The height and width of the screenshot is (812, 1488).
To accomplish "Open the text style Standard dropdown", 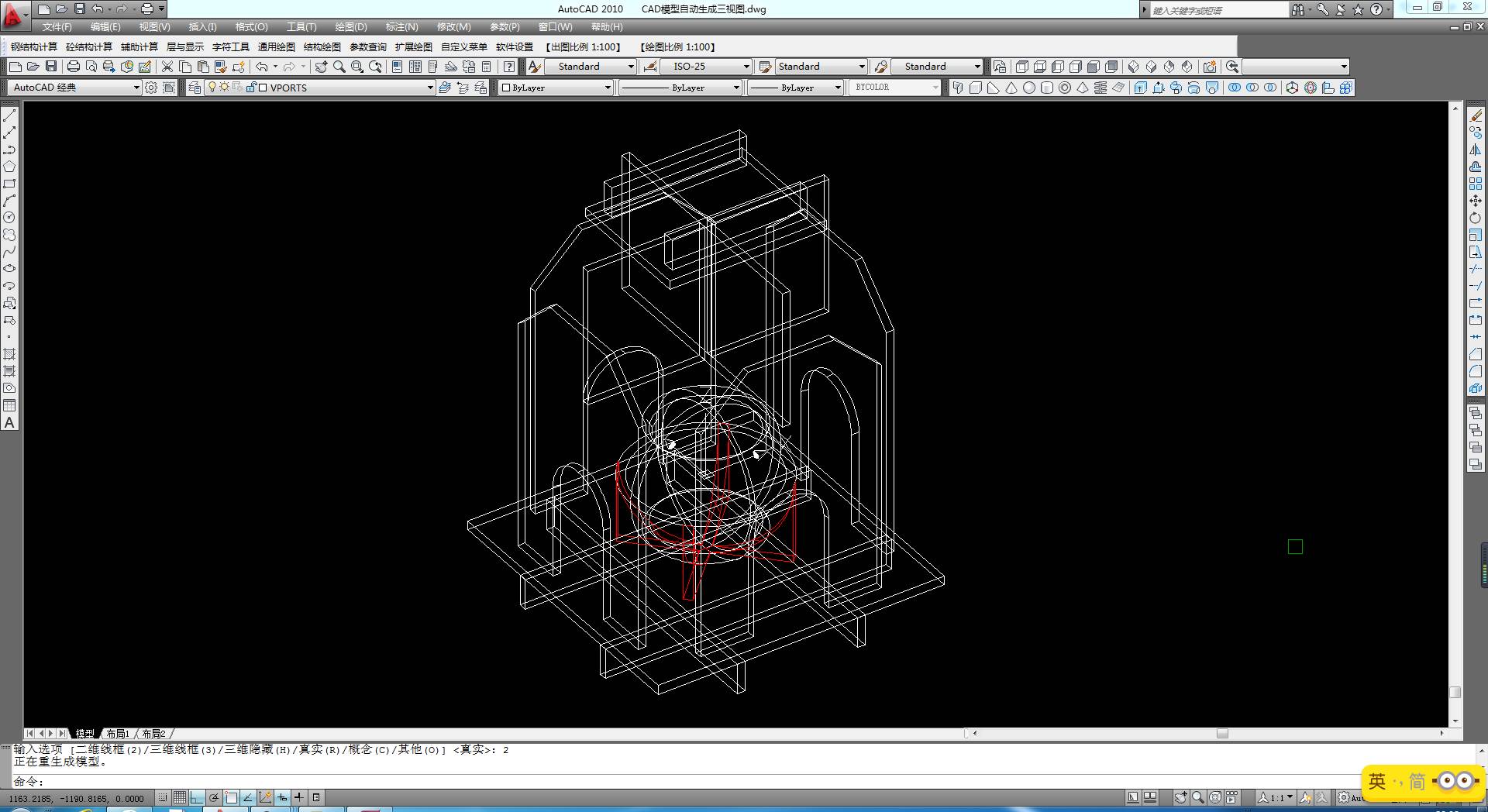I will tap(591, 67).
